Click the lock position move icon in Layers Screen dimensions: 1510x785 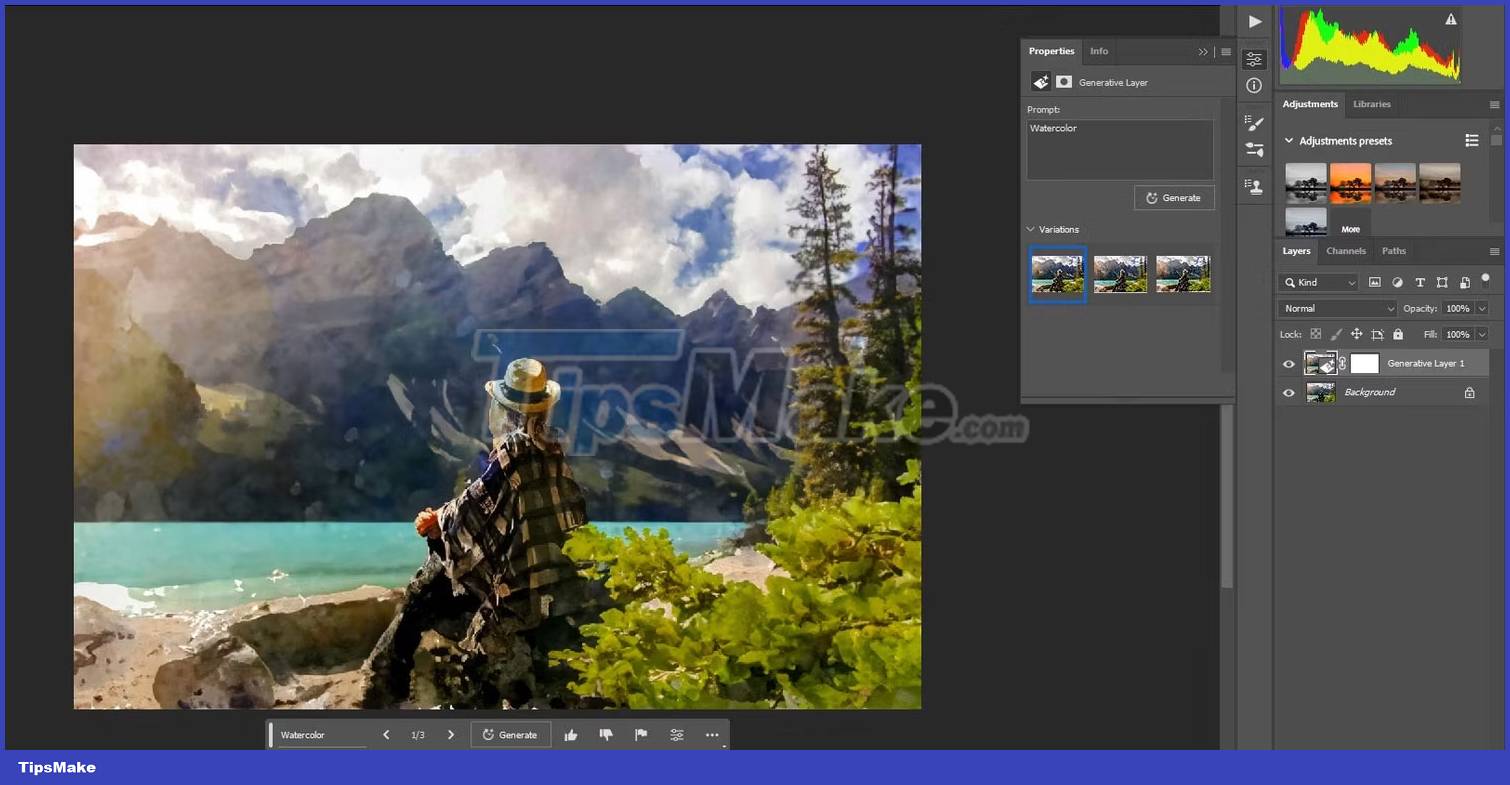(1357, 334)
